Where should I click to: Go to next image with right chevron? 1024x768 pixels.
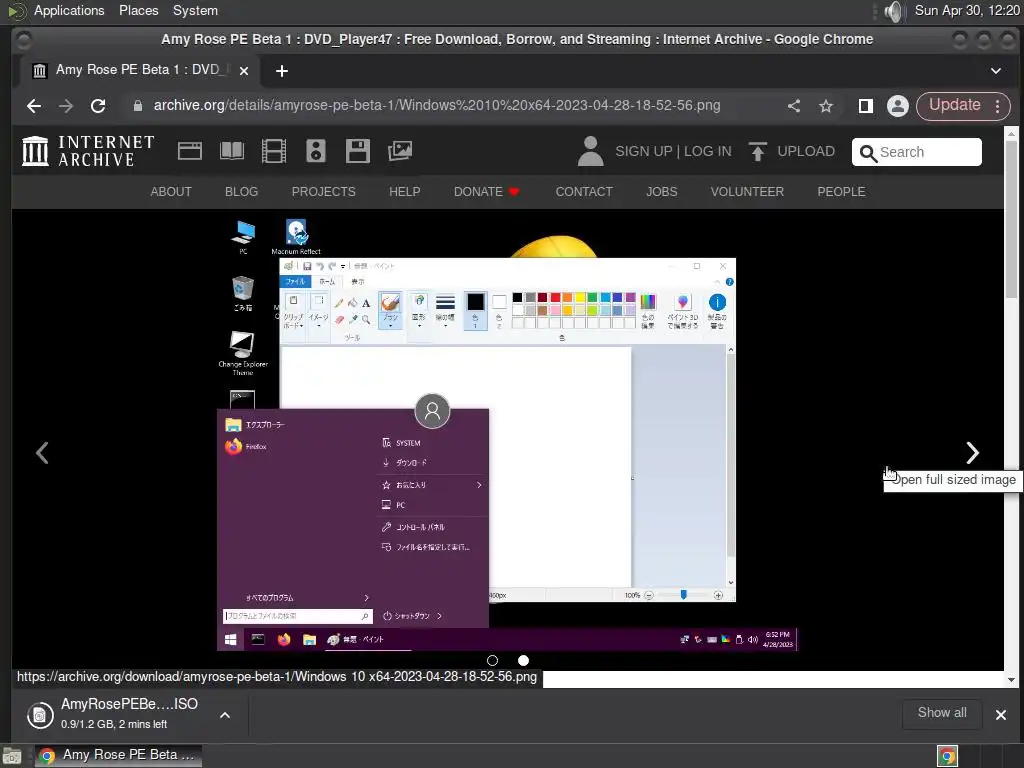pyautogui.click(x=972, y=453)
